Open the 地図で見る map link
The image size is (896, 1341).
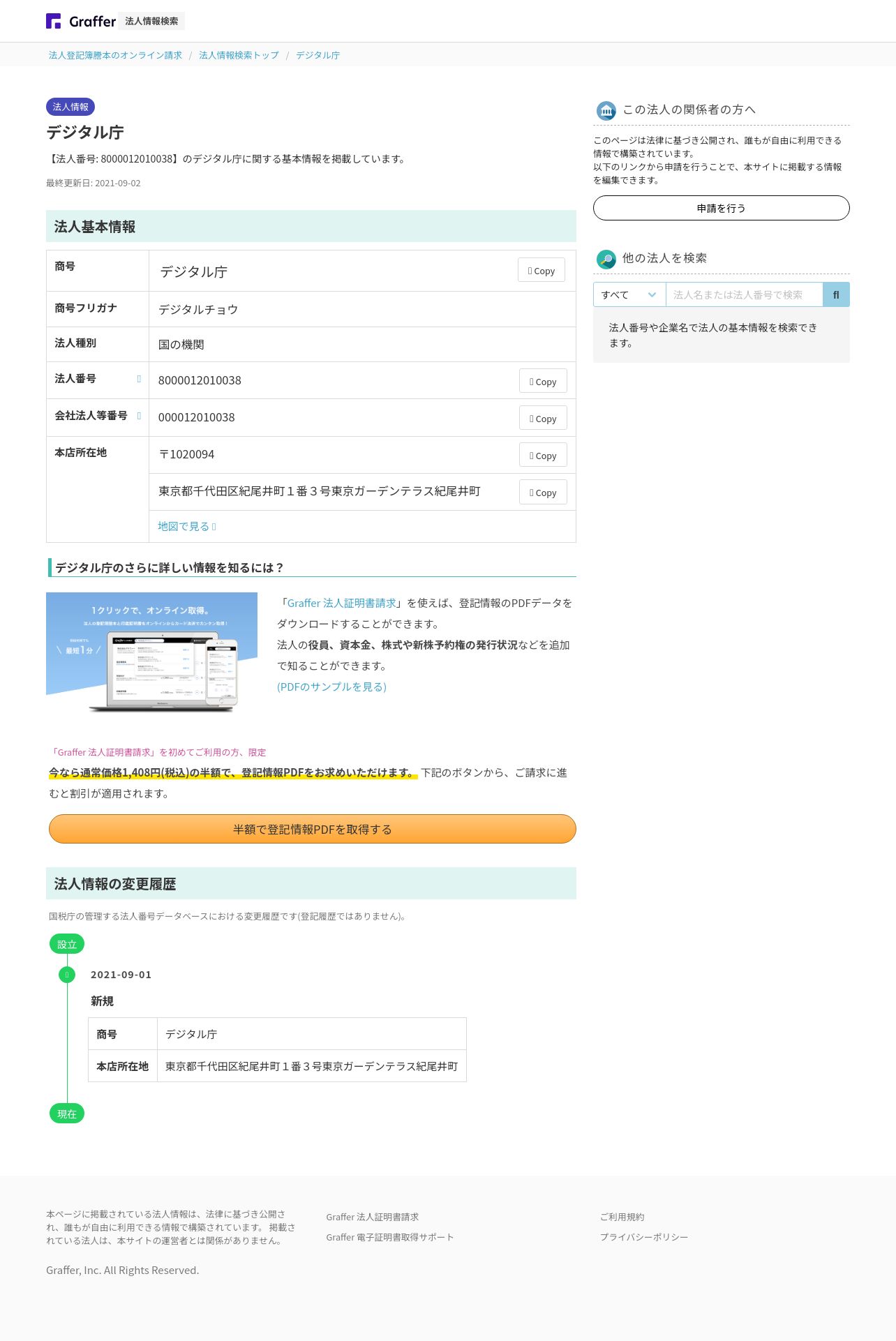pyautogui.click(x=187, y=526)
